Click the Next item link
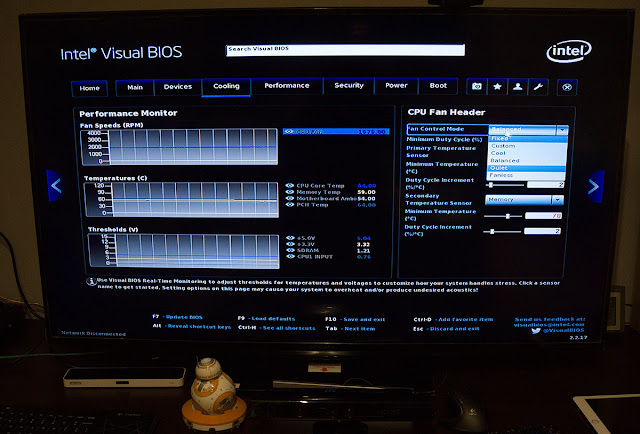This screenshot has width=640, height=434. tap(360, 329)
